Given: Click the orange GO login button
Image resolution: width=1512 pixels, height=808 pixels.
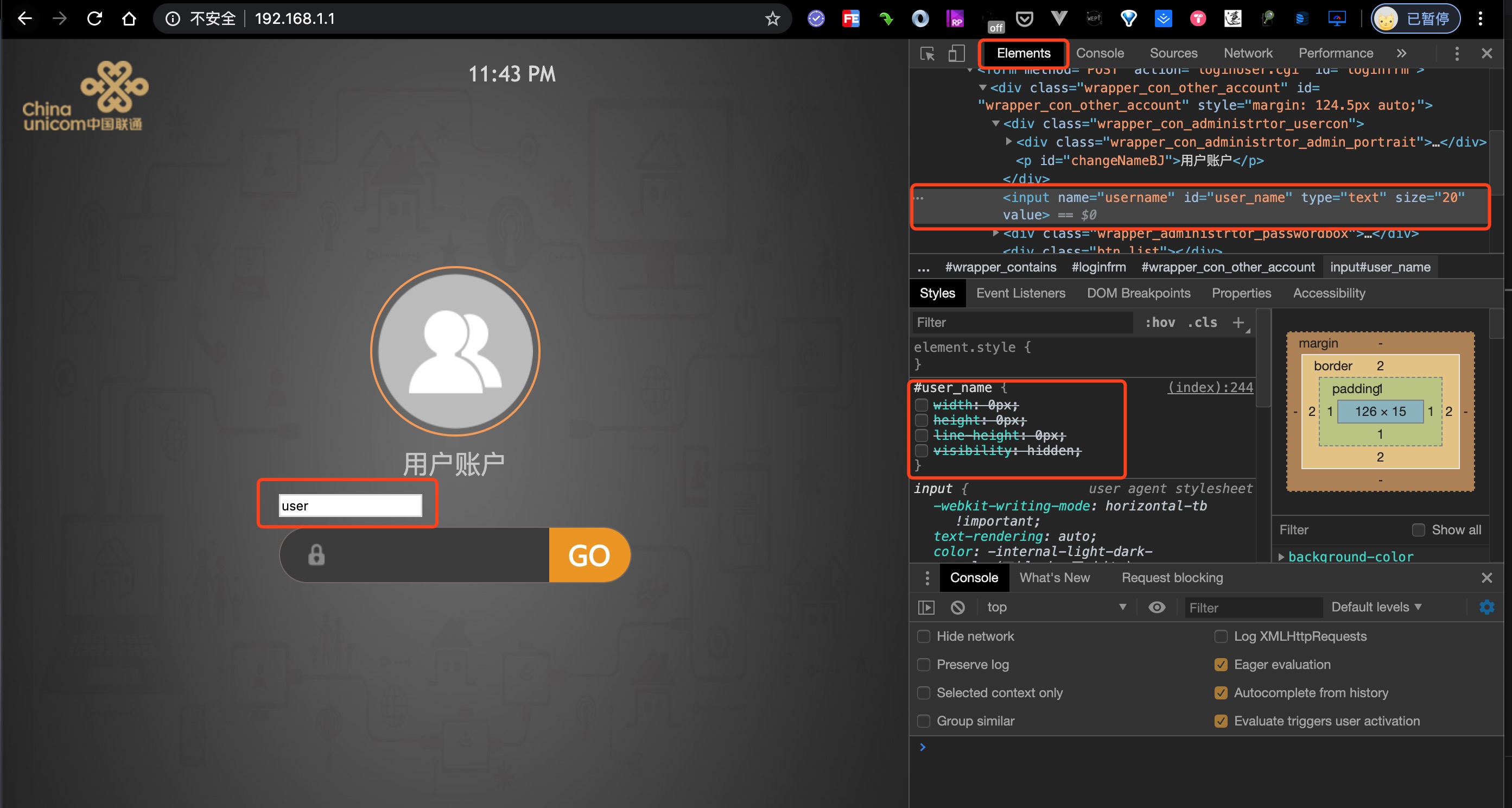Looking at the screenshot, I should click(x=589, y=555).
